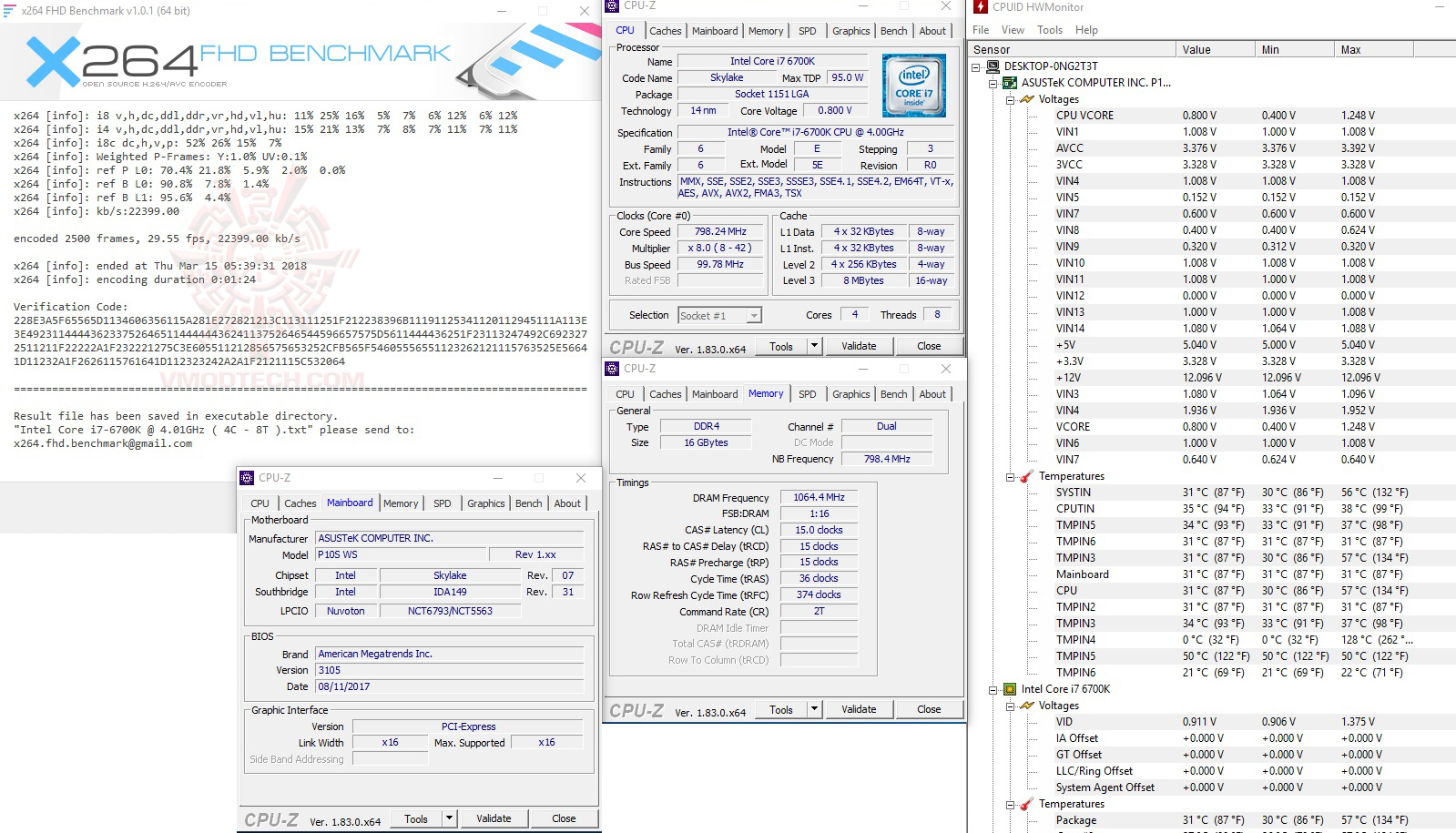Image resolution: width=1456 pixels, height=833 pixels.
Task: Click the CPU-Z icon of the Memory window
Action: 613,369
